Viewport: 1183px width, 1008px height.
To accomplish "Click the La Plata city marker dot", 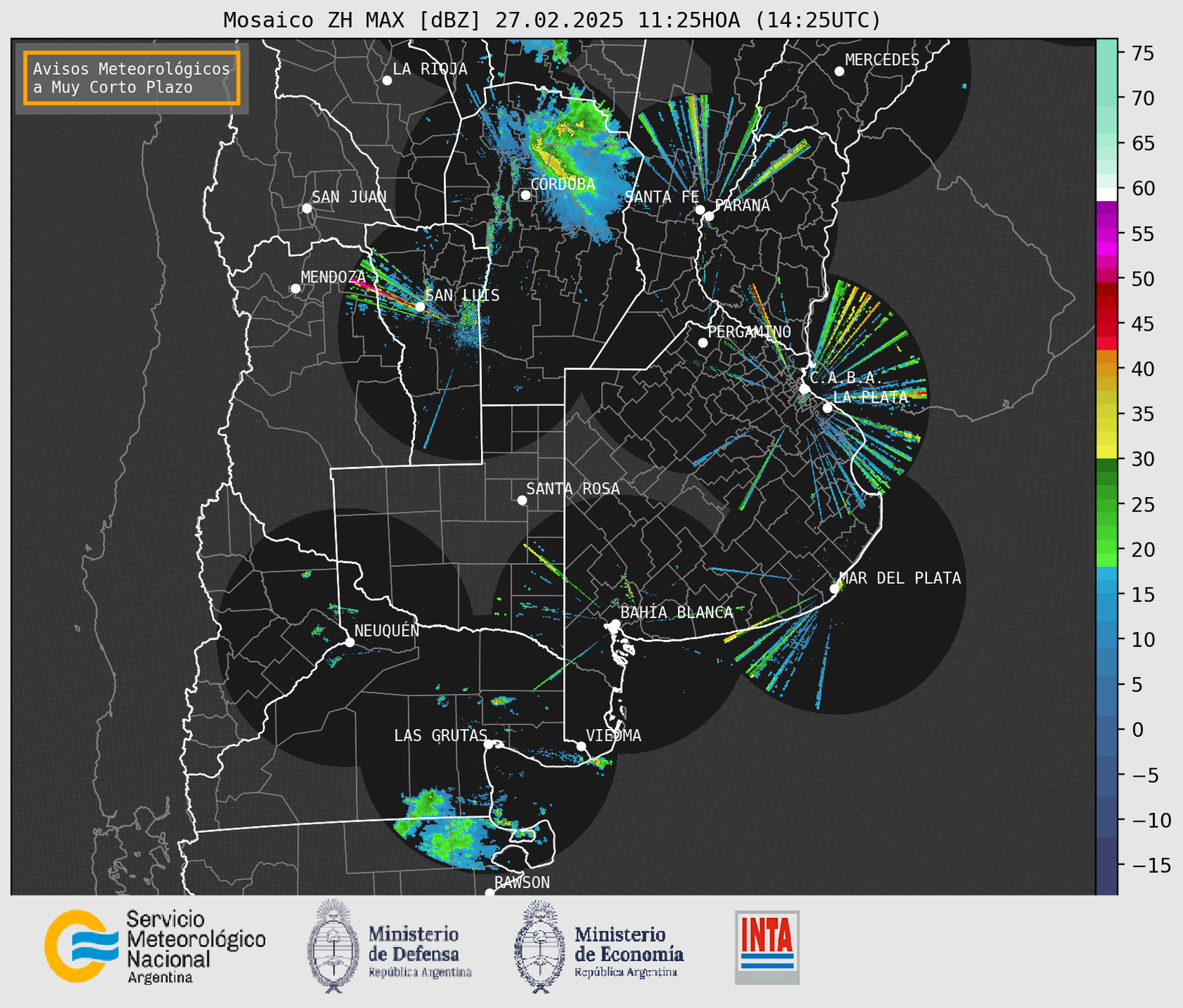I will coord(827,408).
